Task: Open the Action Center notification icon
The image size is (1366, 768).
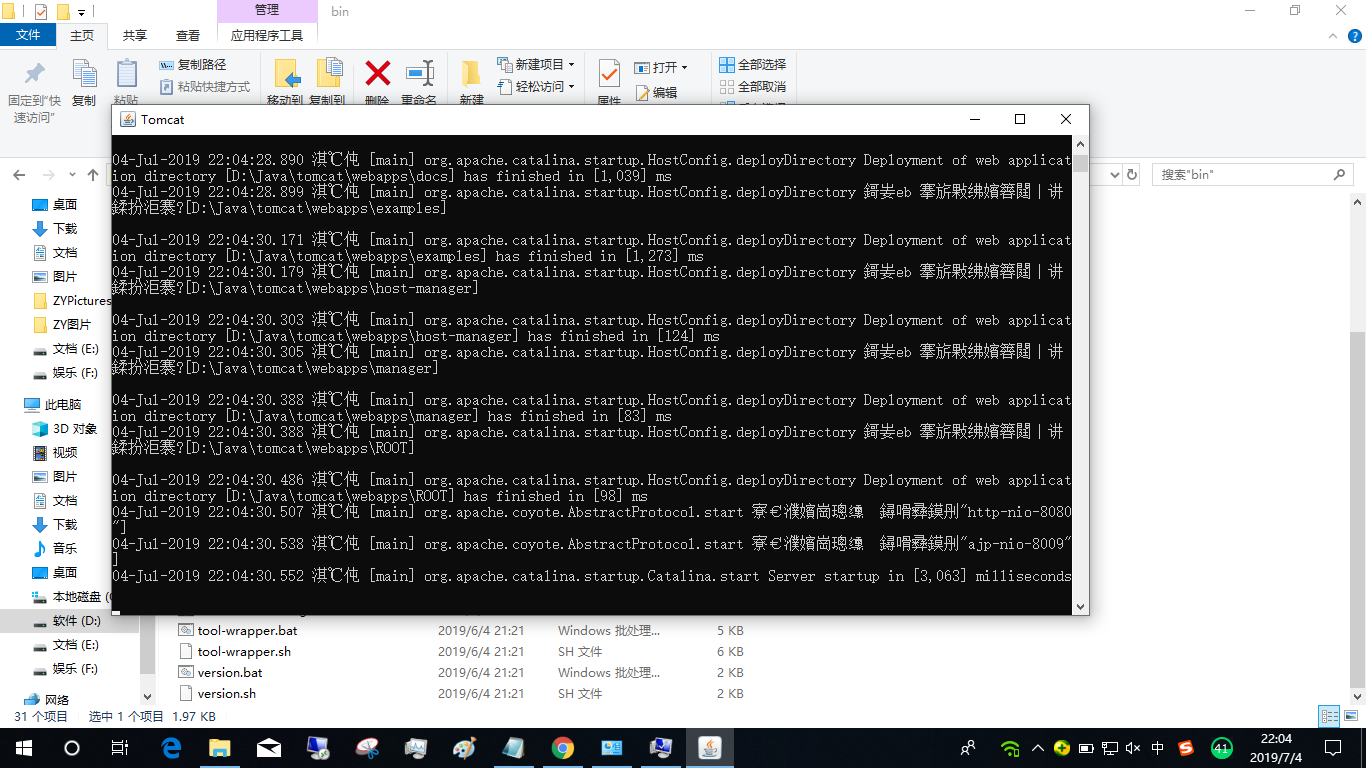Action: tap(1333, 748)
